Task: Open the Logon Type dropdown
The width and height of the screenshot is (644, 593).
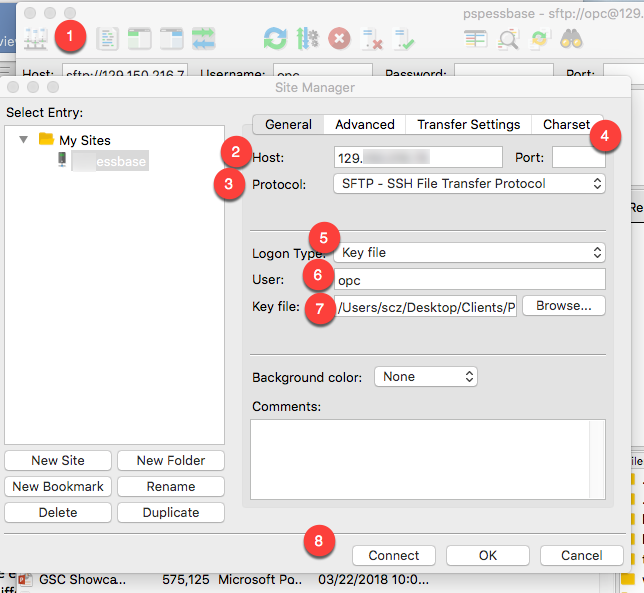Action: (468, 252)
